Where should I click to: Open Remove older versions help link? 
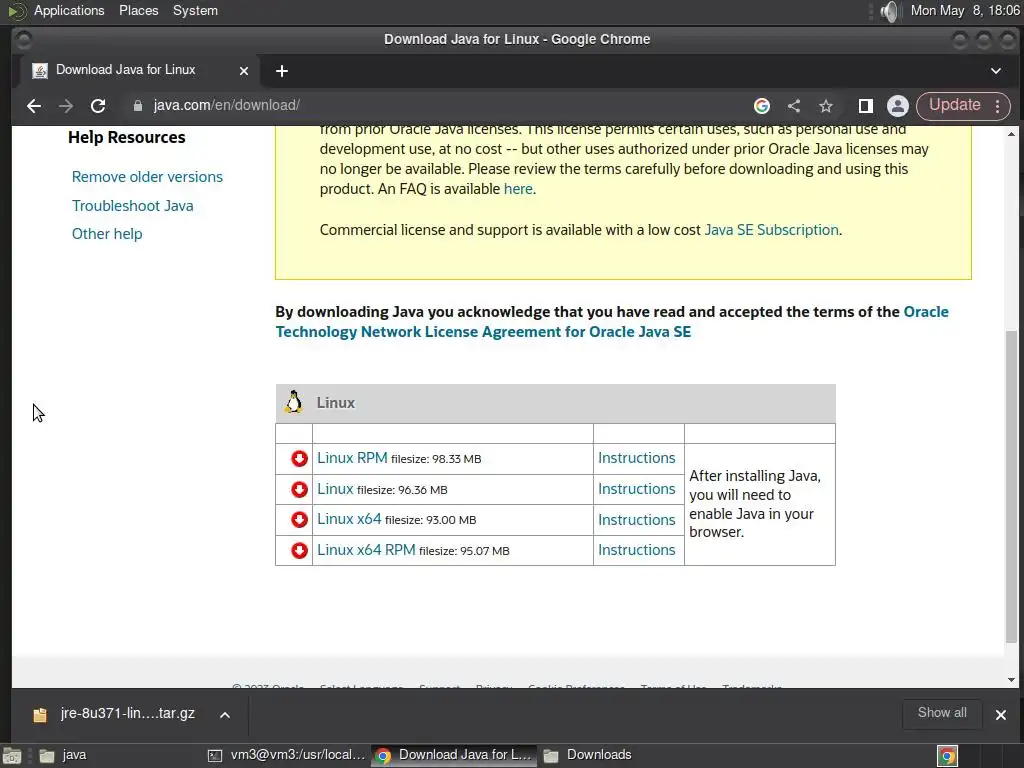(x=147, y=177)
